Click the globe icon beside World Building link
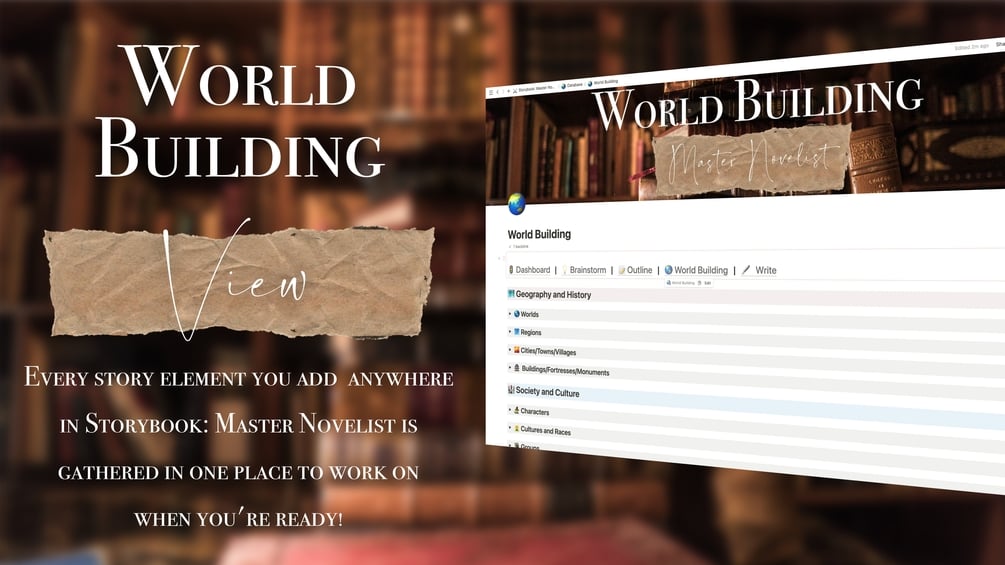This screenshot has height=565, width=1005. (x=669, y=270)
